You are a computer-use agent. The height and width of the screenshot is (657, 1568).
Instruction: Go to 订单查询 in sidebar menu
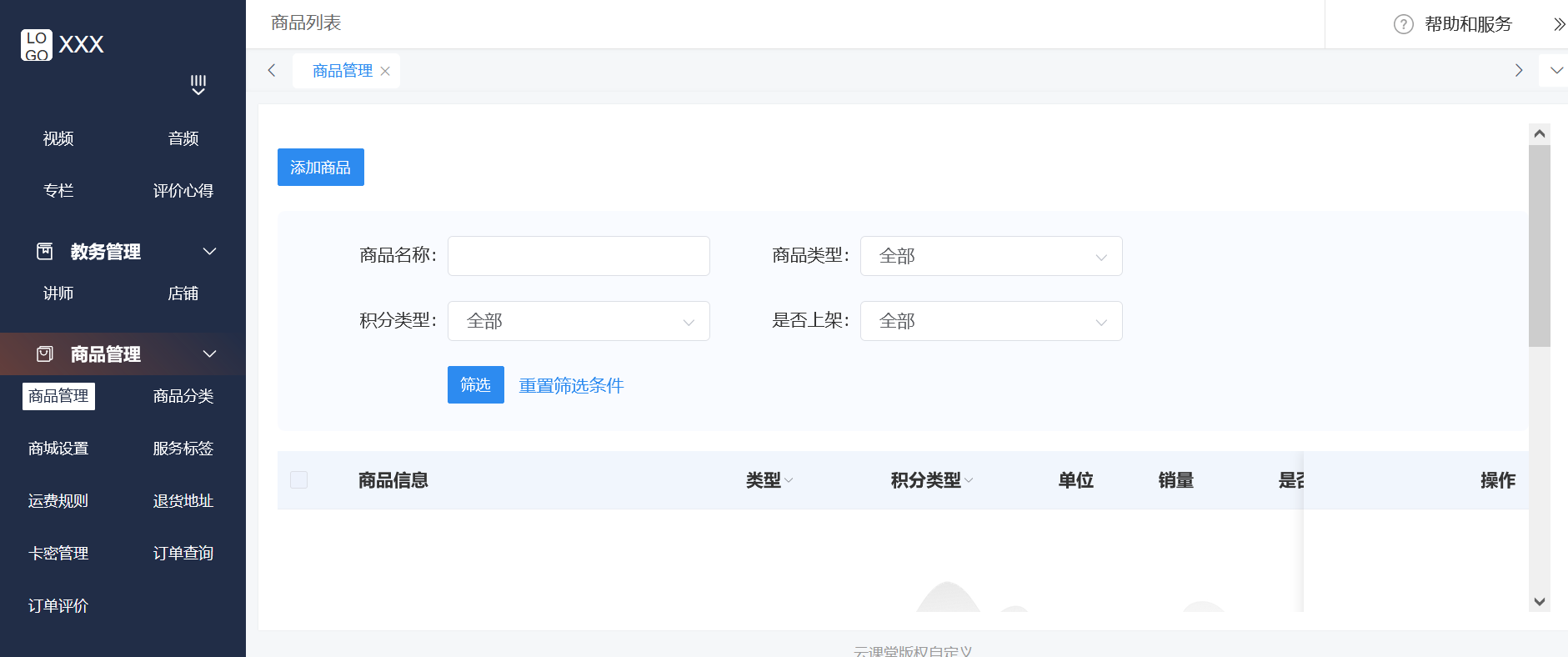[x=183, y=554]
